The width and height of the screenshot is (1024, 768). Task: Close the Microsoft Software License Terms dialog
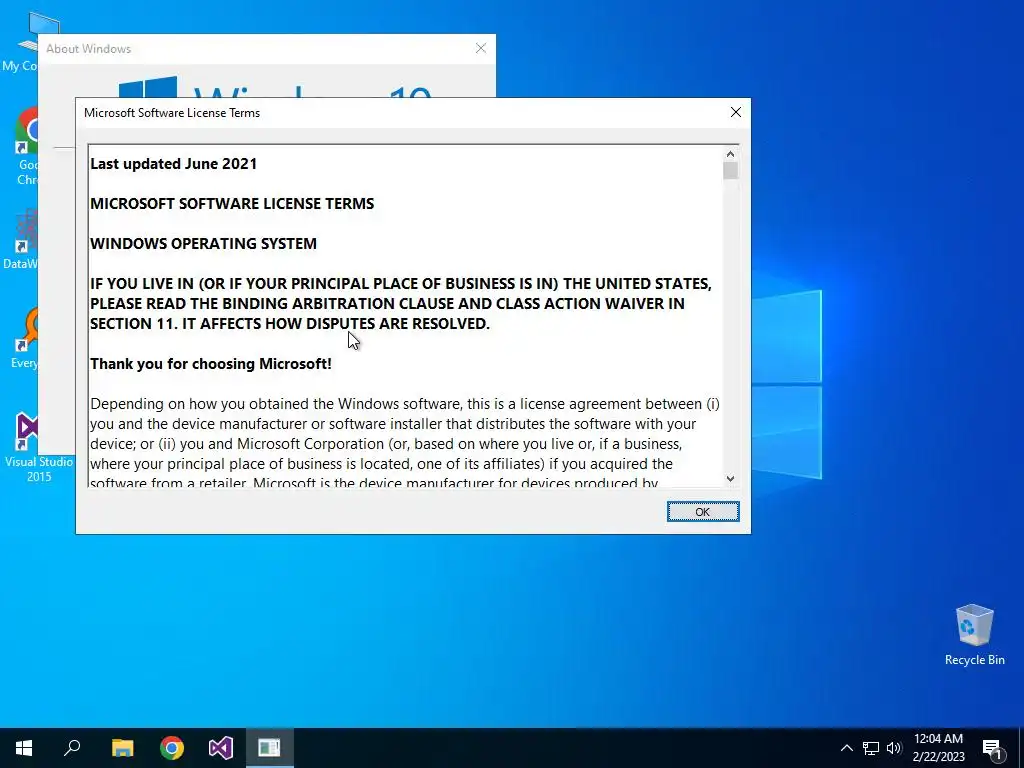tap(735, 112)
